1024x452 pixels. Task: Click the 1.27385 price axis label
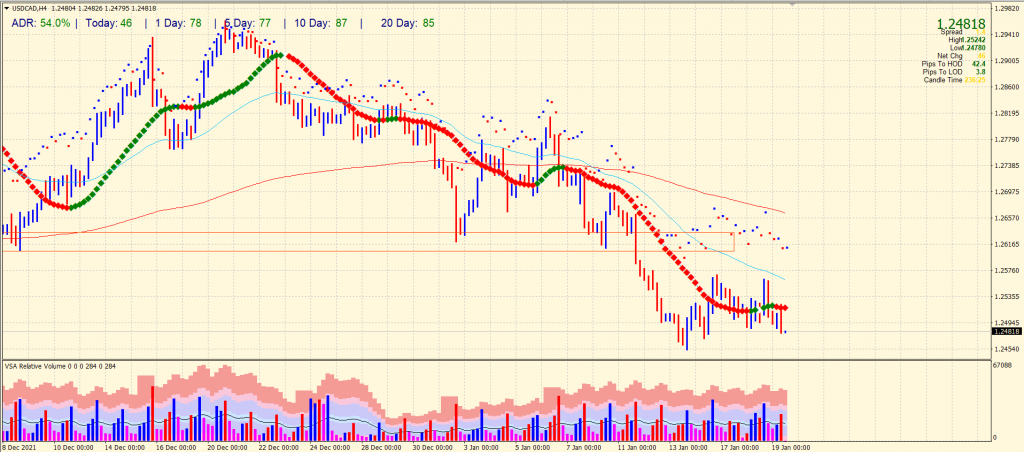[x=1007, y=166]
